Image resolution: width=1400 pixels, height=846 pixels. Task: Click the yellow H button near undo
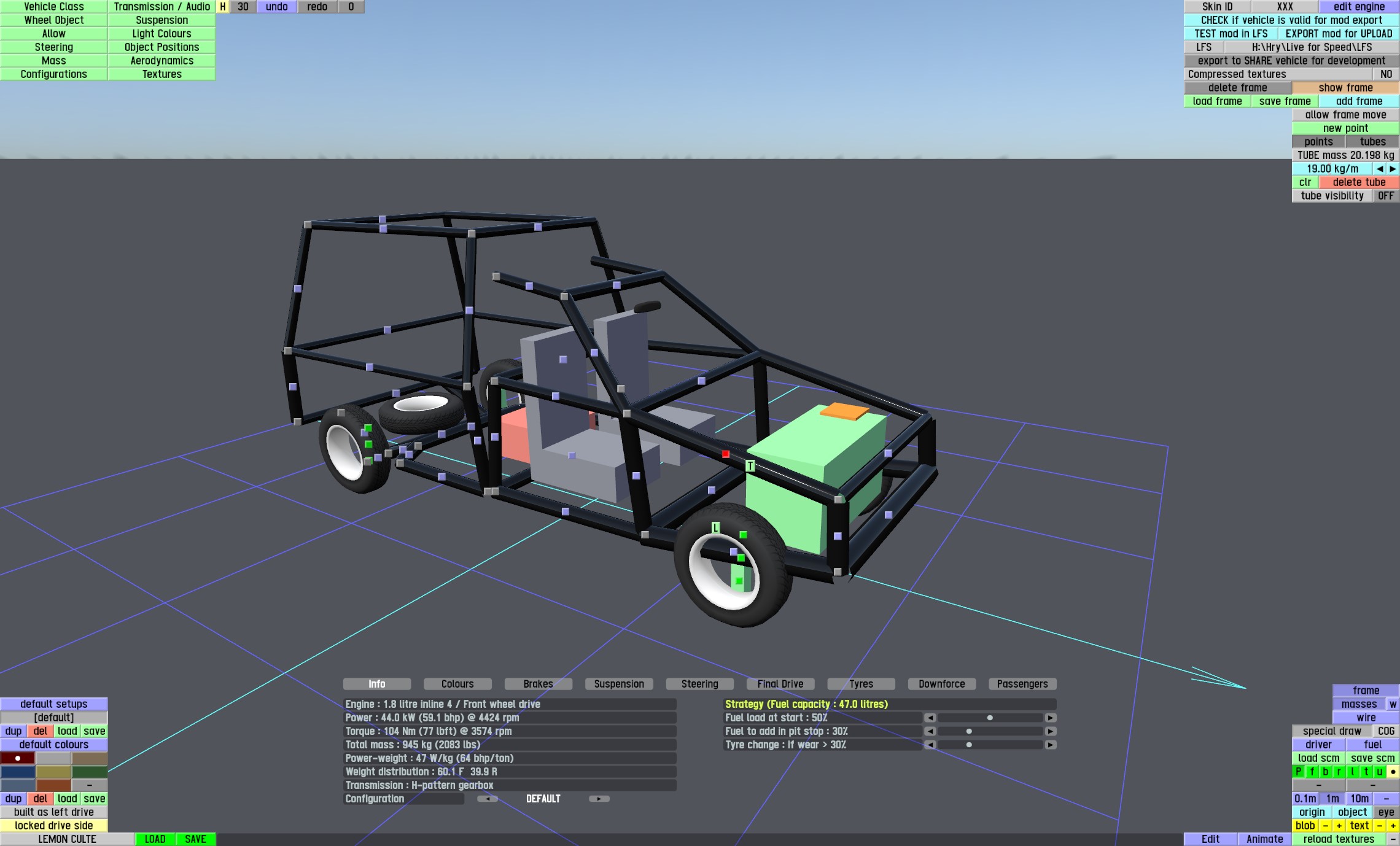click(223, 7)
